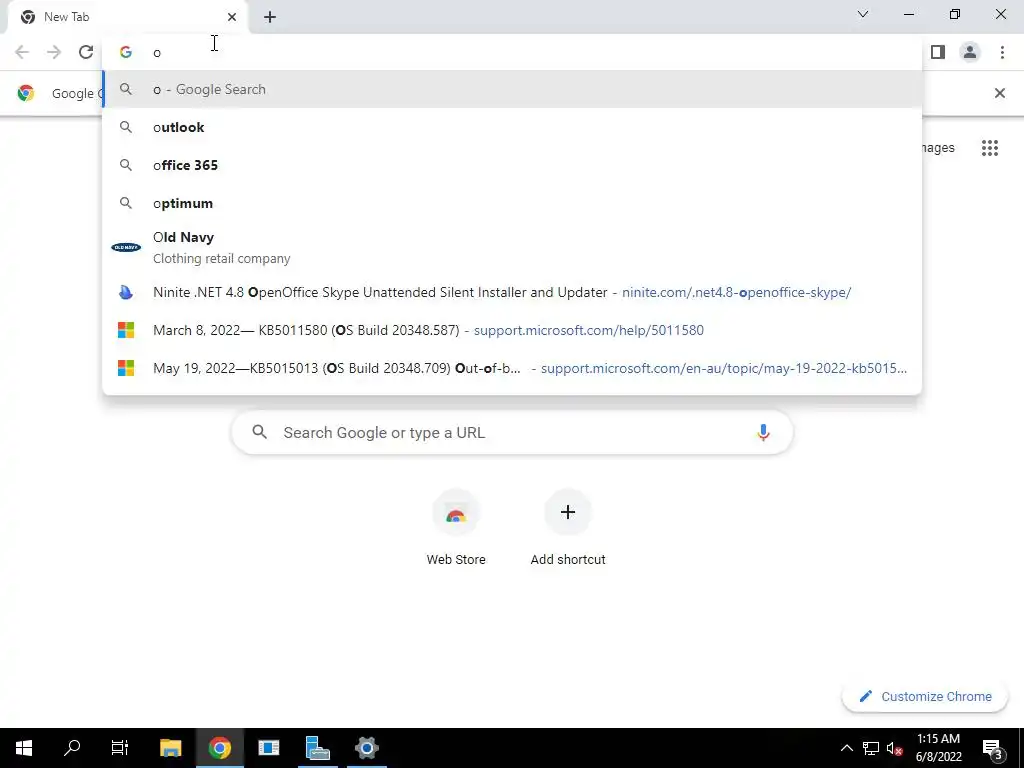Click the magnifier beside outlook suggestion
Image resolution: width=1024 pixels, height=768 pixels.
[125, 127]
